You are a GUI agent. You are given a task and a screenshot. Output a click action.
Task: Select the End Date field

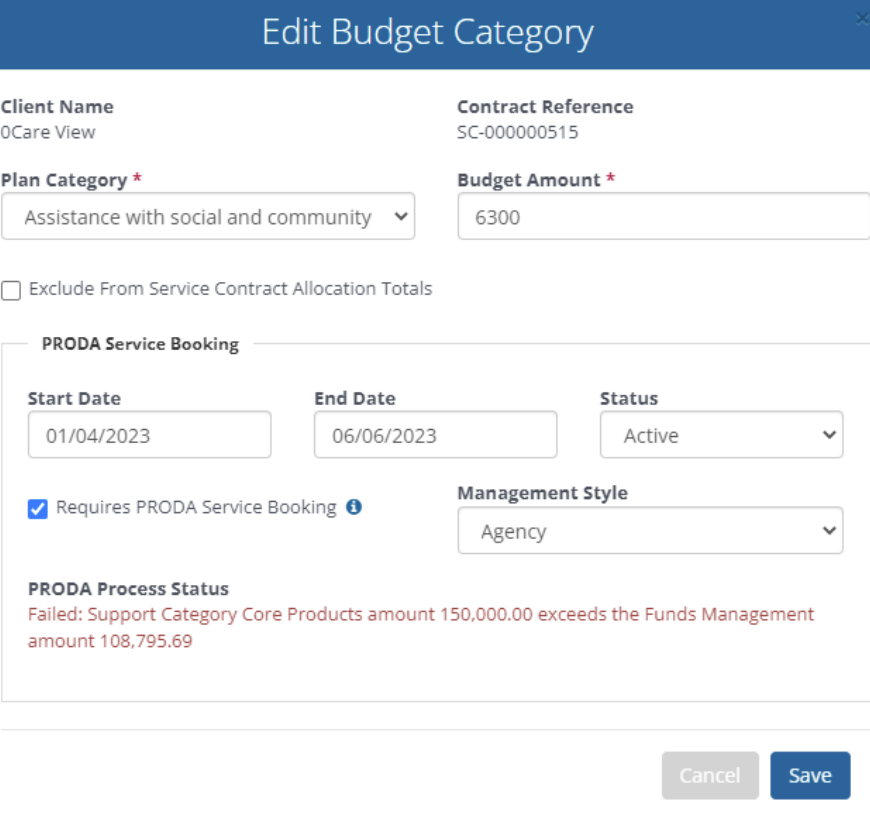(436, 434)
